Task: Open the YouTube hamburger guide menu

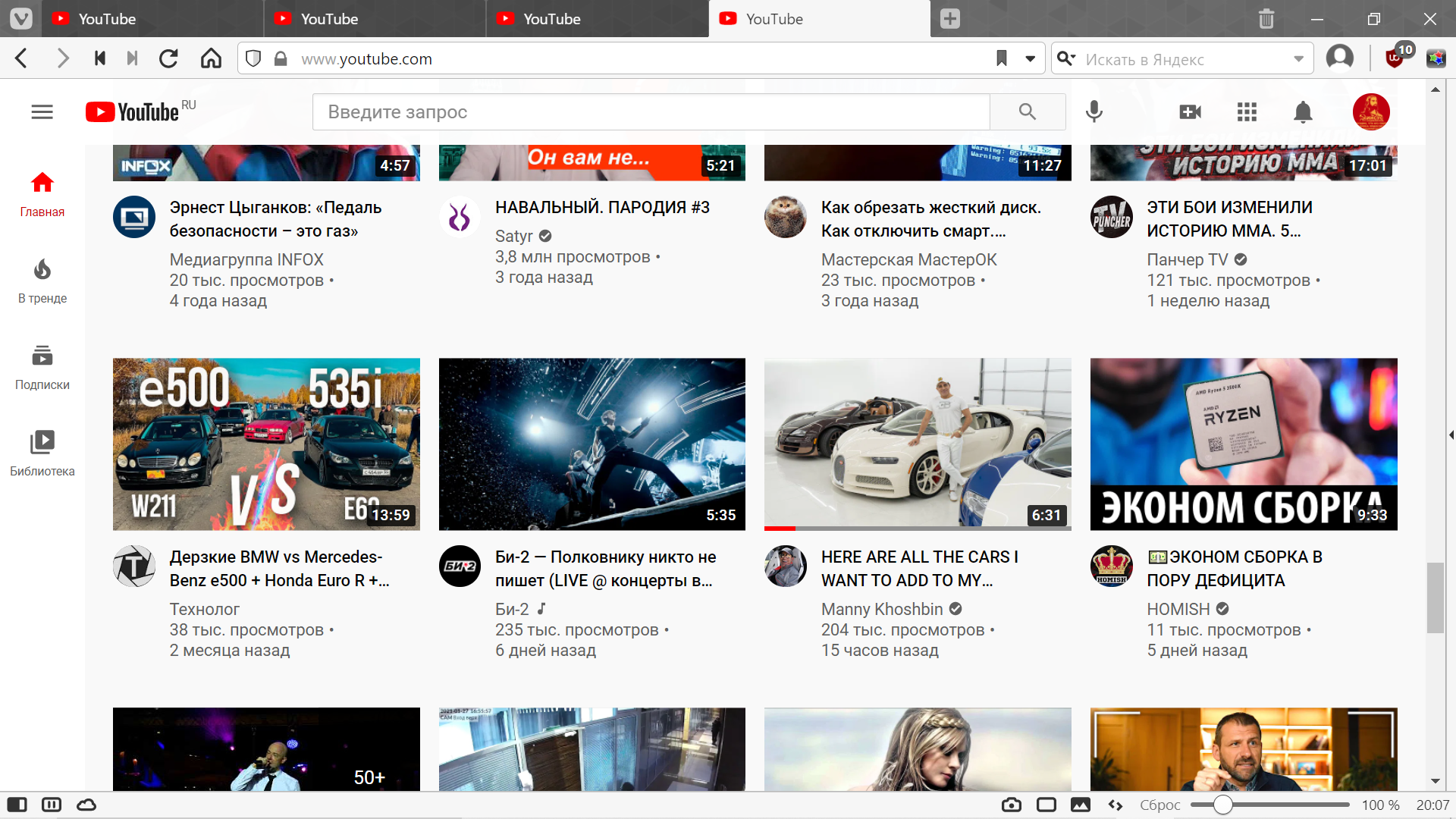Action: [x=42, y=112]
